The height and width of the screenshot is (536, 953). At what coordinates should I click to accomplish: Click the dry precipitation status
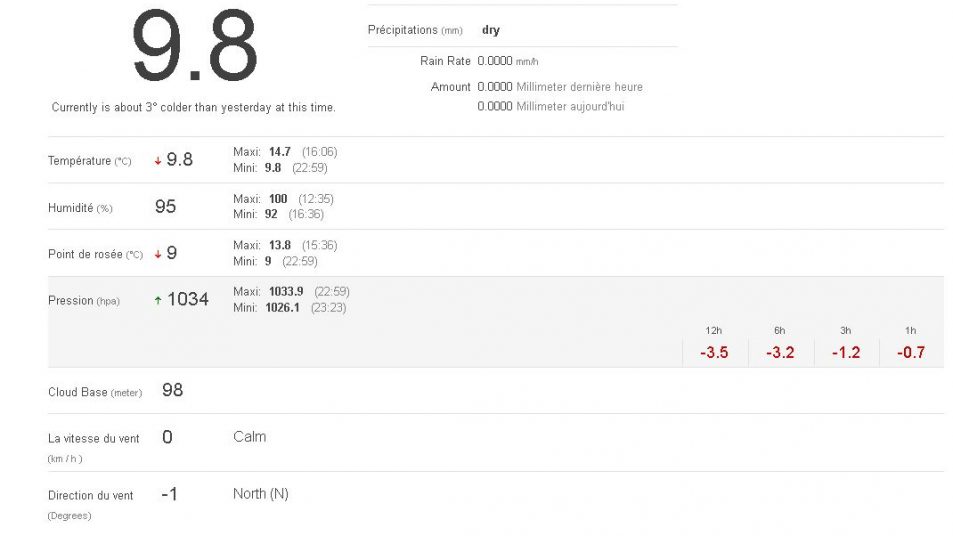point(490,30)
